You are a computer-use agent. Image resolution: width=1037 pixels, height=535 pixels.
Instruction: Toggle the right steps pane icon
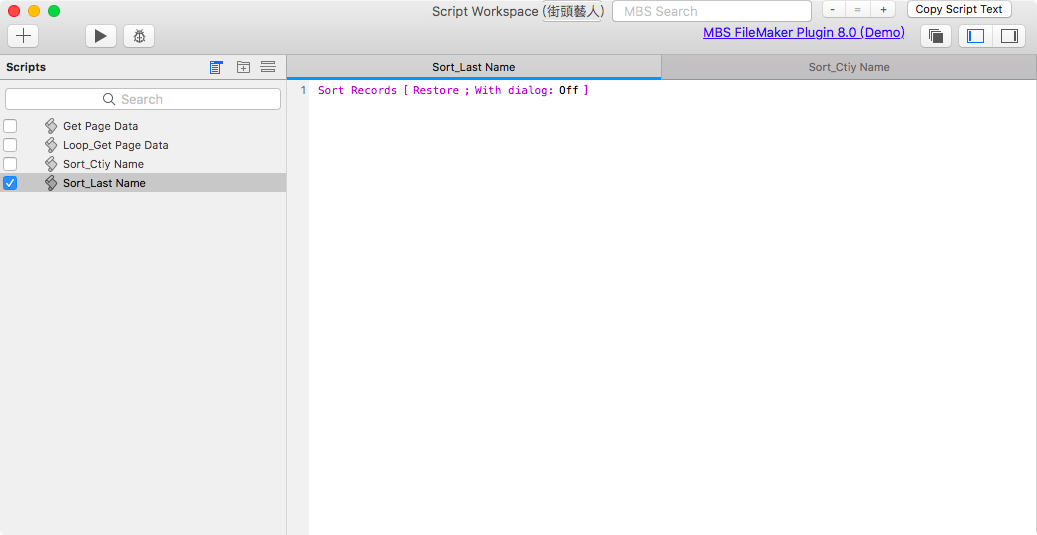(1009, 36)
